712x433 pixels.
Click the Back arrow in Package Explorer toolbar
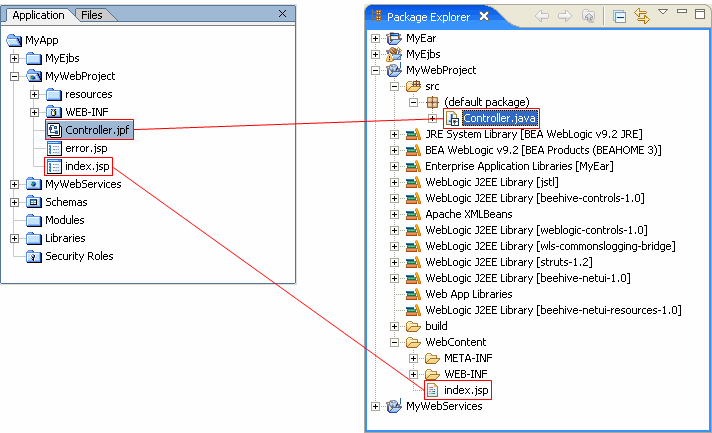(542, 16)
